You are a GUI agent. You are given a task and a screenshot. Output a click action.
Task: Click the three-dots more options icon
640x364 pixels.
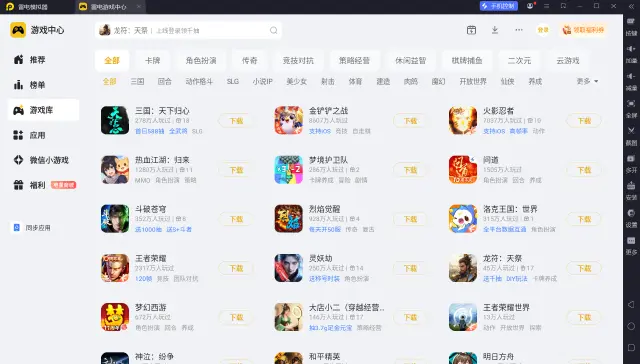519,30
